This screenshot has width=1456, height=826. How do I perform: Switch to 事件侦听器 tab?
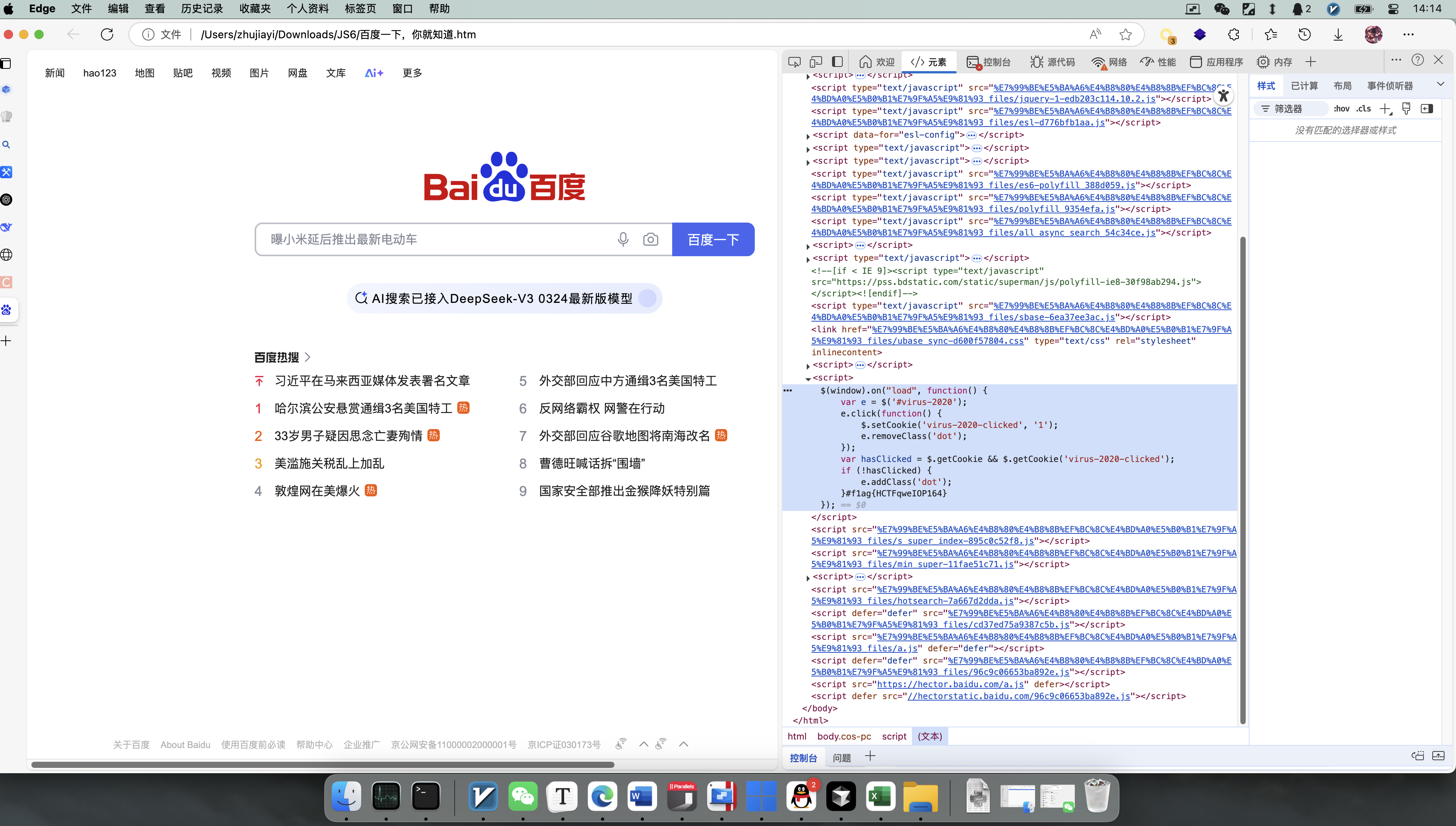pyautogui.click(x=1389, y=86)
